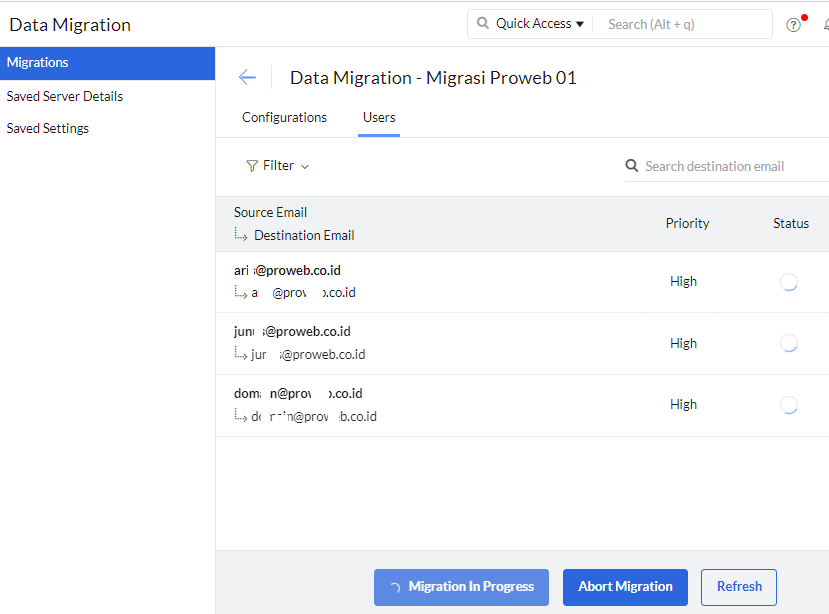Viewport: 829px width, 614px height.
Task: Click High priority in the ari row
Action: click(x=683, y=282)
